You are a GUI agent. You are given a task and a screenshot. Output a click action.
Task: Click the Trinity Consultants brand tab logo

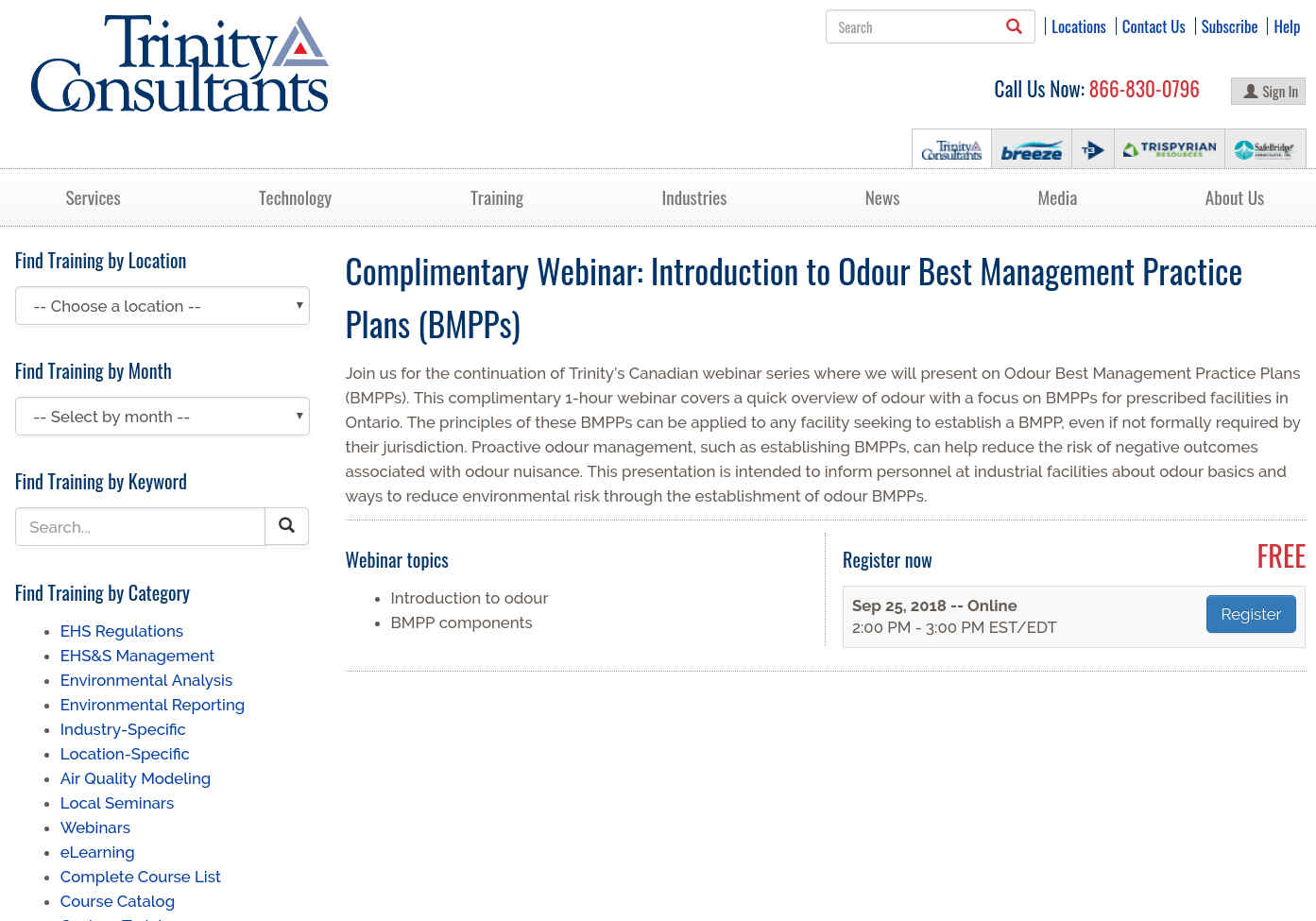point(951,149)
